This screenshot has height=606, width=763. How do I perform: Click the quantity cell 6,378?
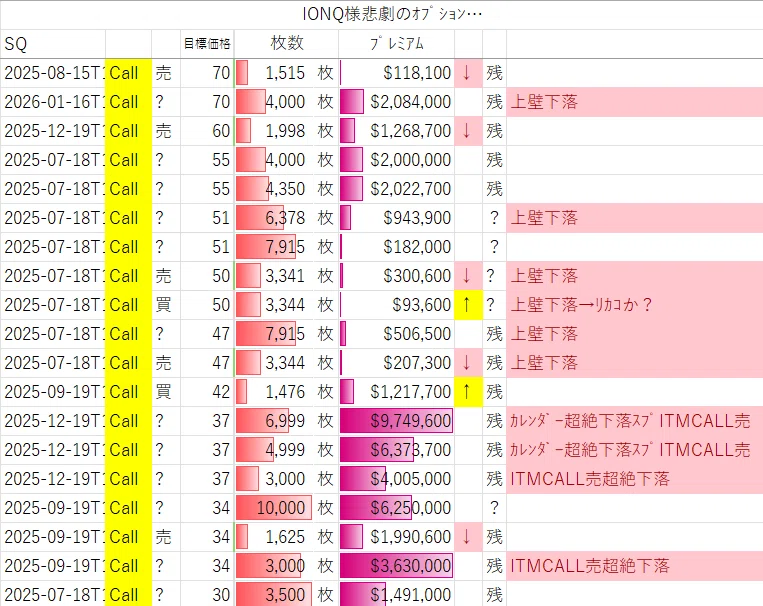(x=274, y=218)
